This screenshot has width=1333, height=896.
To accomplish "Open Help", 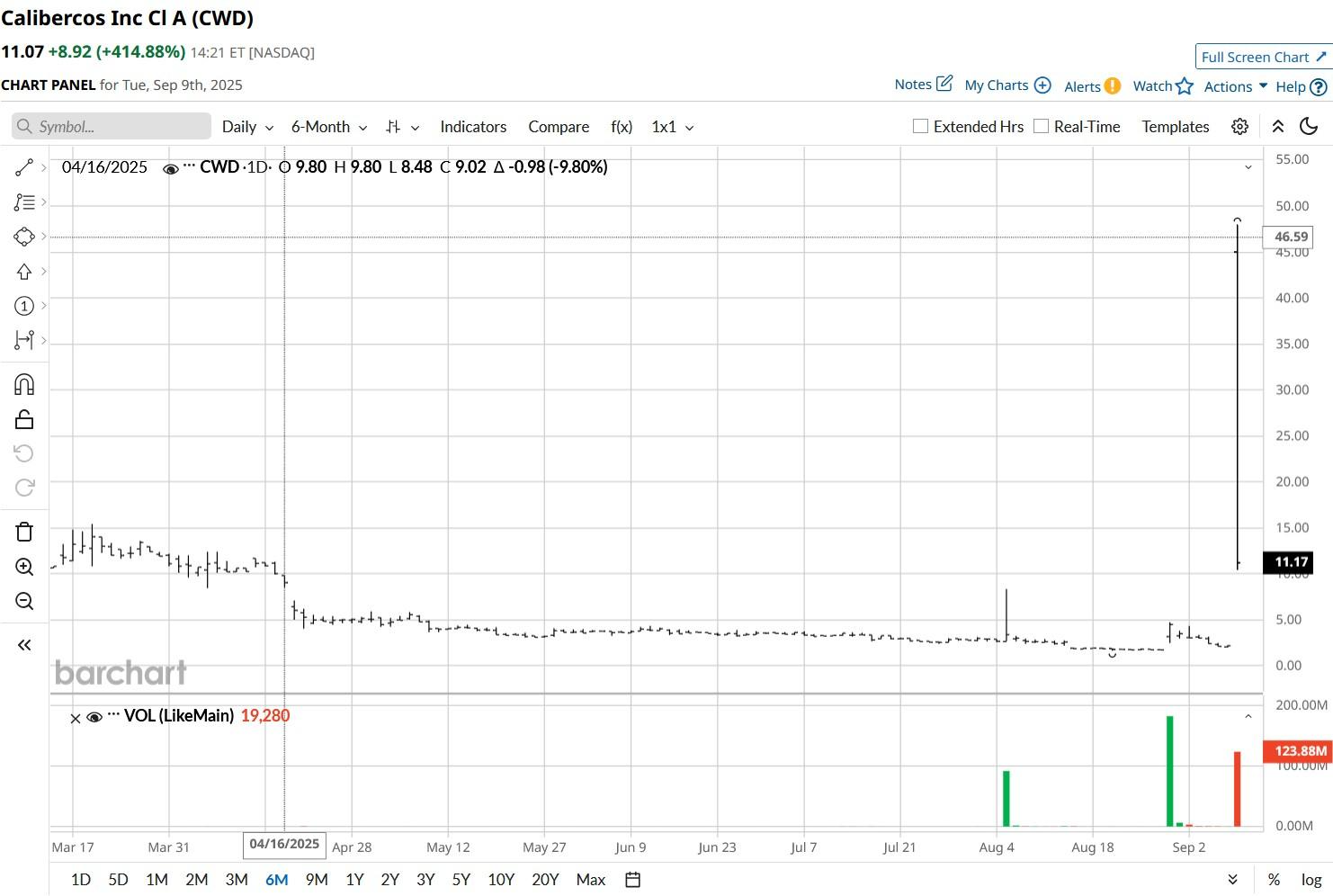I will click(1301, 87).
